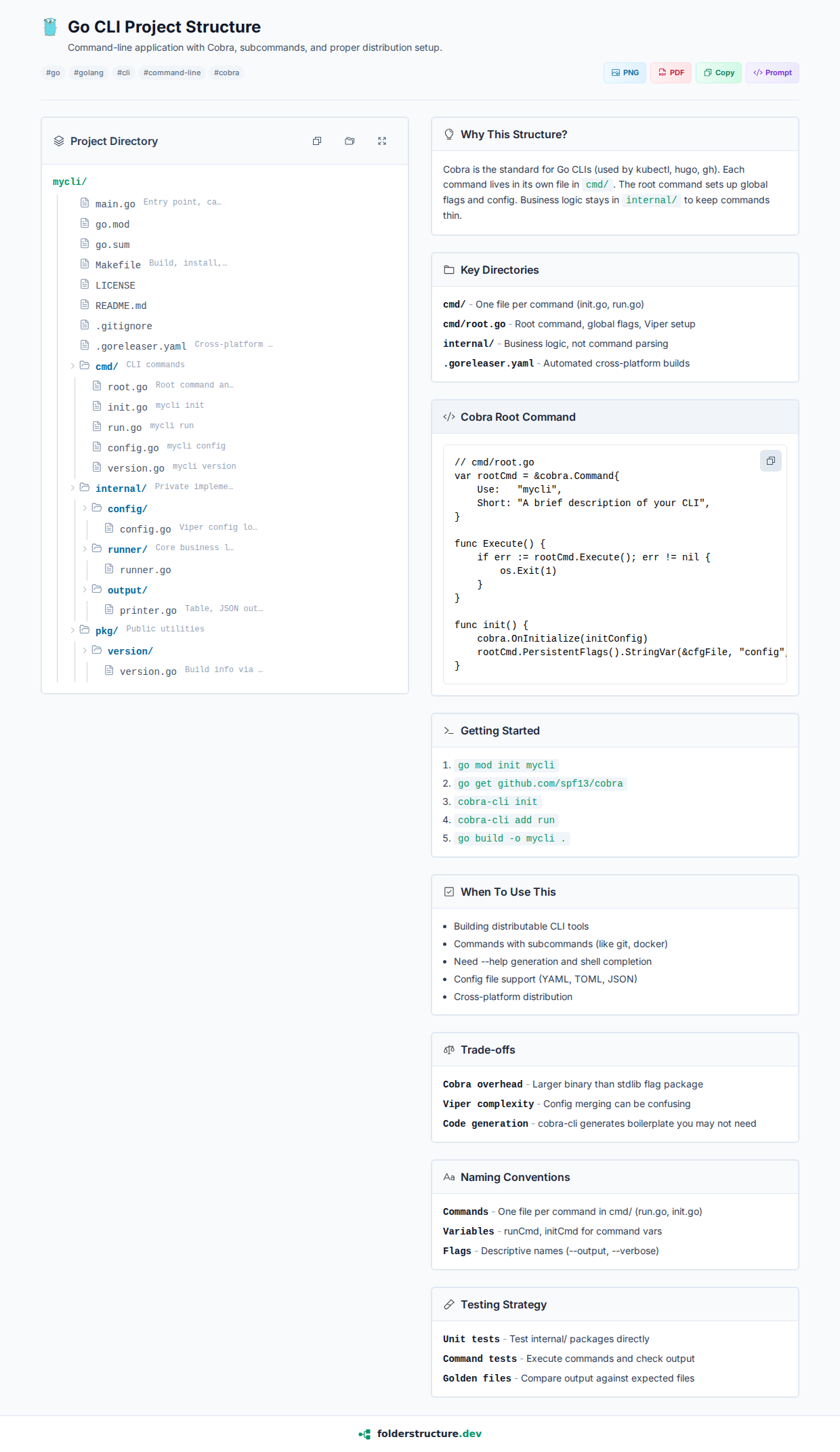Click the Go gopher logo
This screenshot has height=1452, width=840.
[50, 27]
